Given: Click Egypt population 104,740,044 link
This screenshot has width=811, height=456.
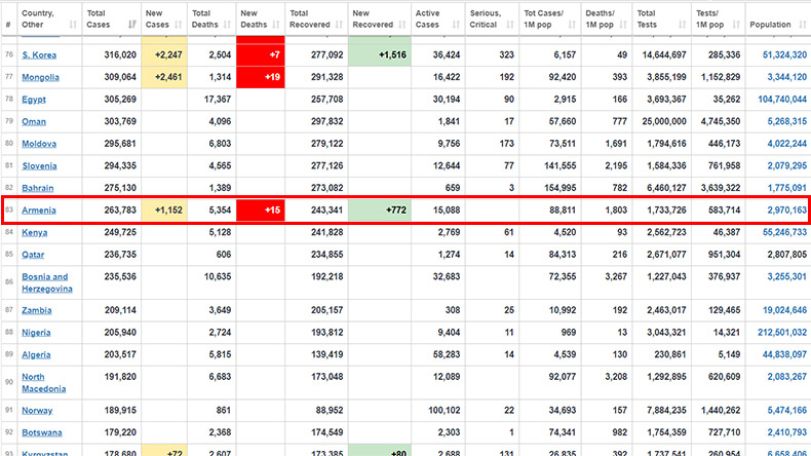Looking at the screenshot, I should click(782, 99).
